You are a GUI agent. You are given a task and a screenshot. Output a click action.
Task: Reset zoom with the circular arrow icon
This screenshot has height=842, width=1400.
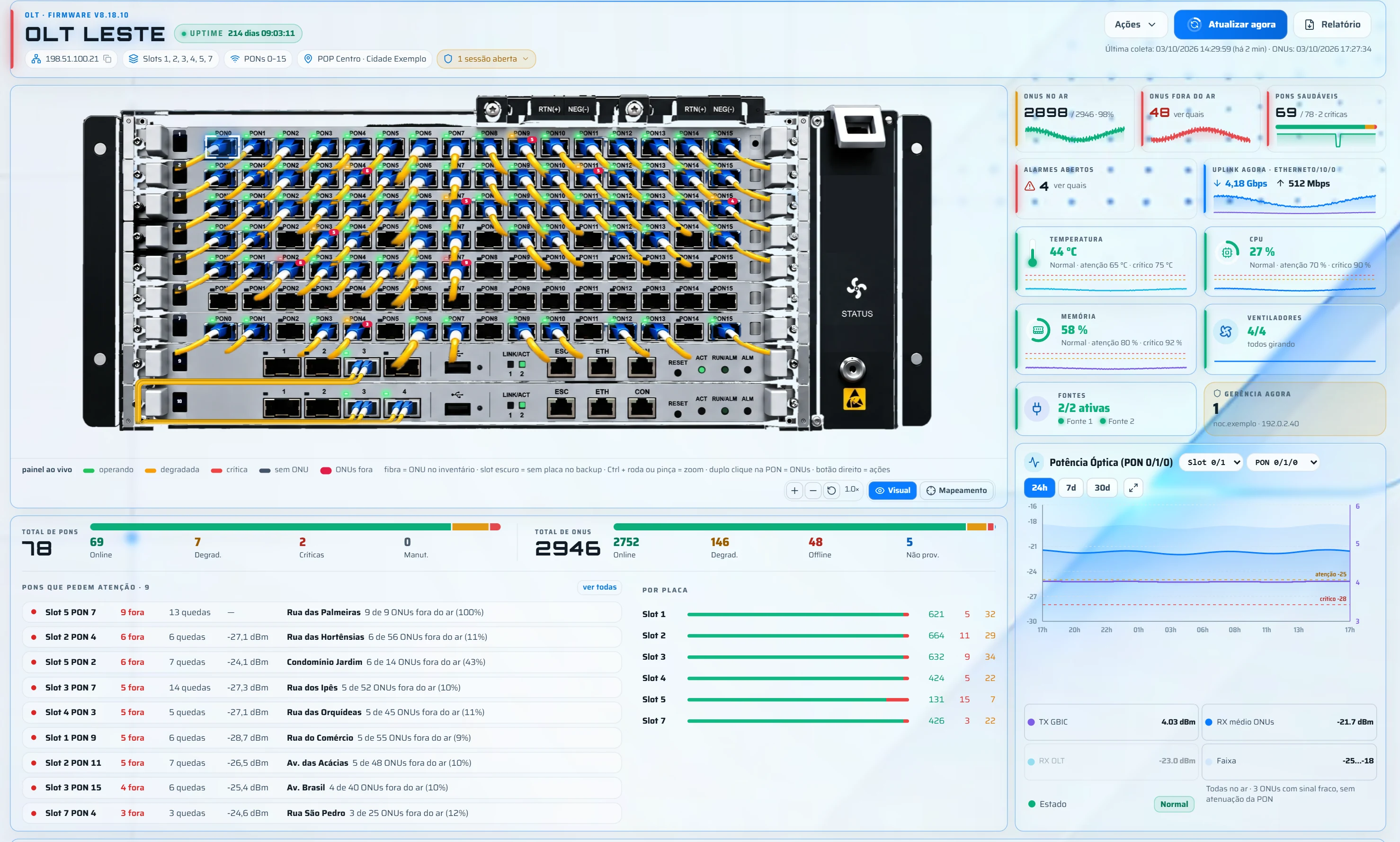[x=831, y=490]
